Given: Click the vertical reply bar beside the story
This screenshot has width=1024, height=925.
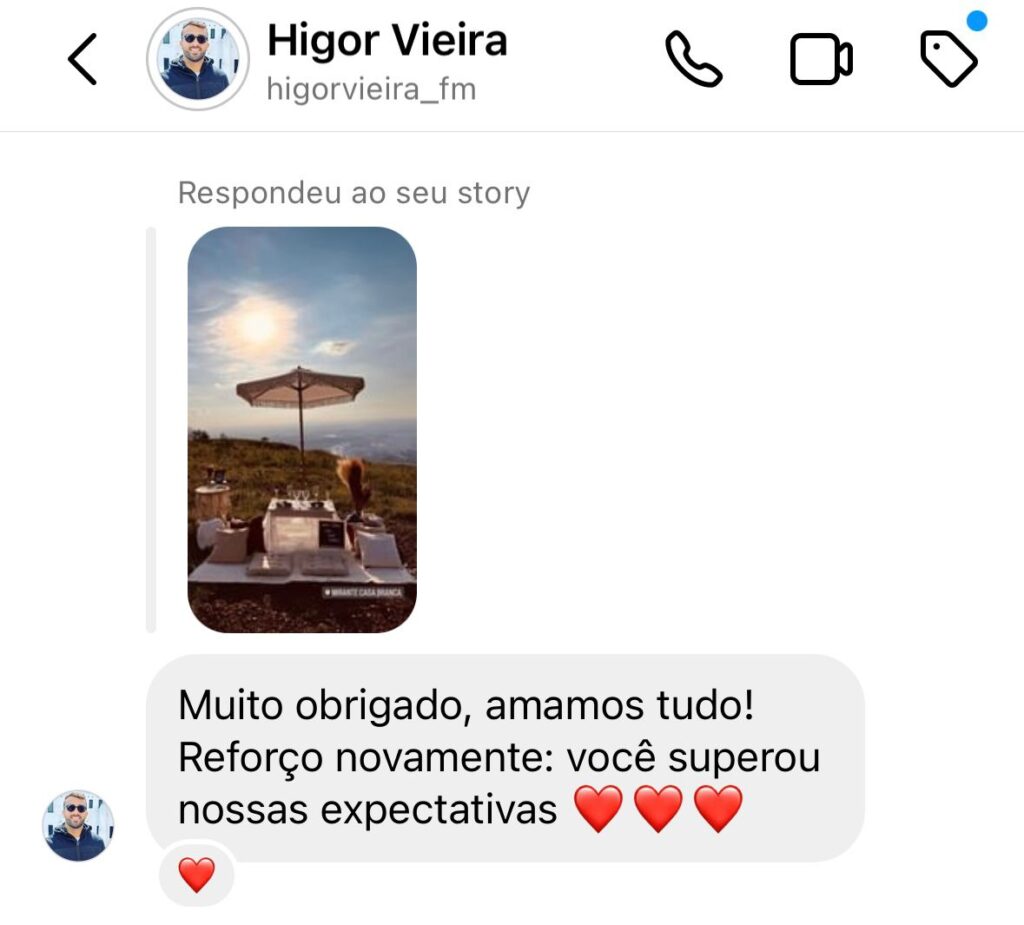Looking at the screenshot, I should tap(151, 429).
